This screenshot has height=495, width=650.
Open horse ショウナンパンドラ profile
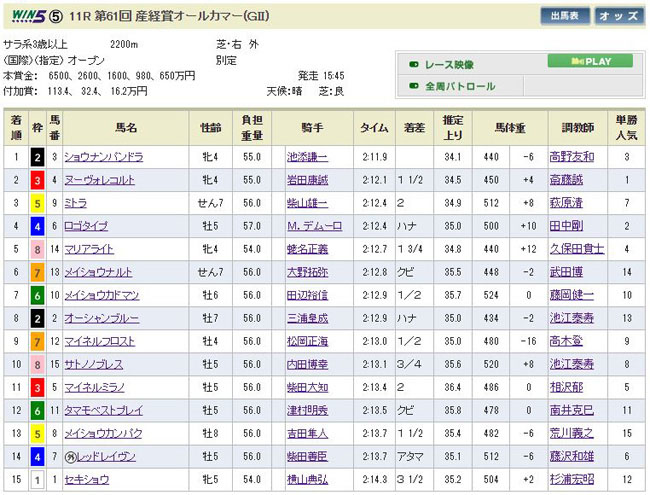tap(104, 157)
